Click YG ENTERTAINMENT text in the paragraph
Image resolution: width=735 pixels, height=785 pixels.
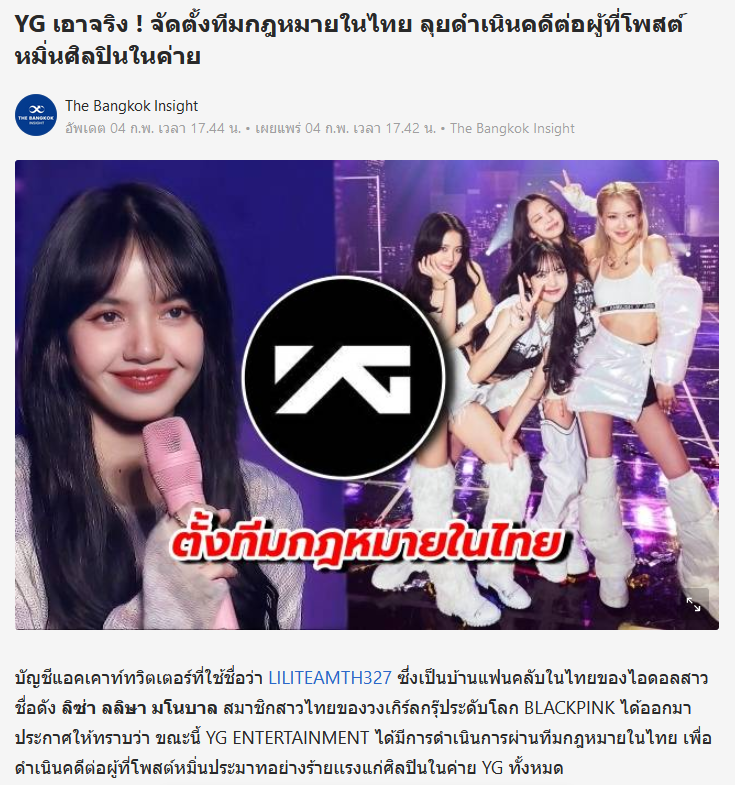[x=287, y=738]
